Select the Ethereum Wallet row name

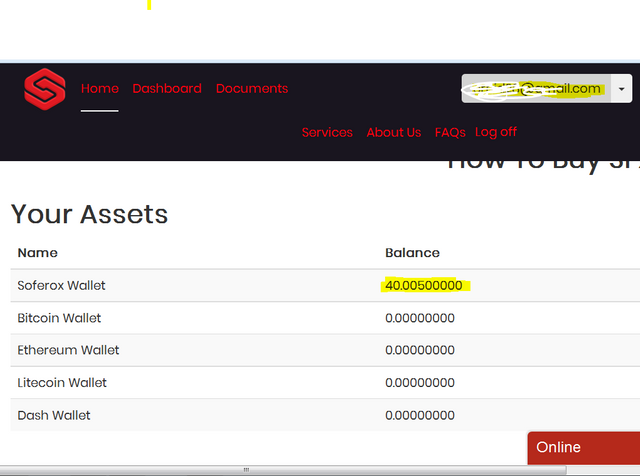(x=68, y=350)
